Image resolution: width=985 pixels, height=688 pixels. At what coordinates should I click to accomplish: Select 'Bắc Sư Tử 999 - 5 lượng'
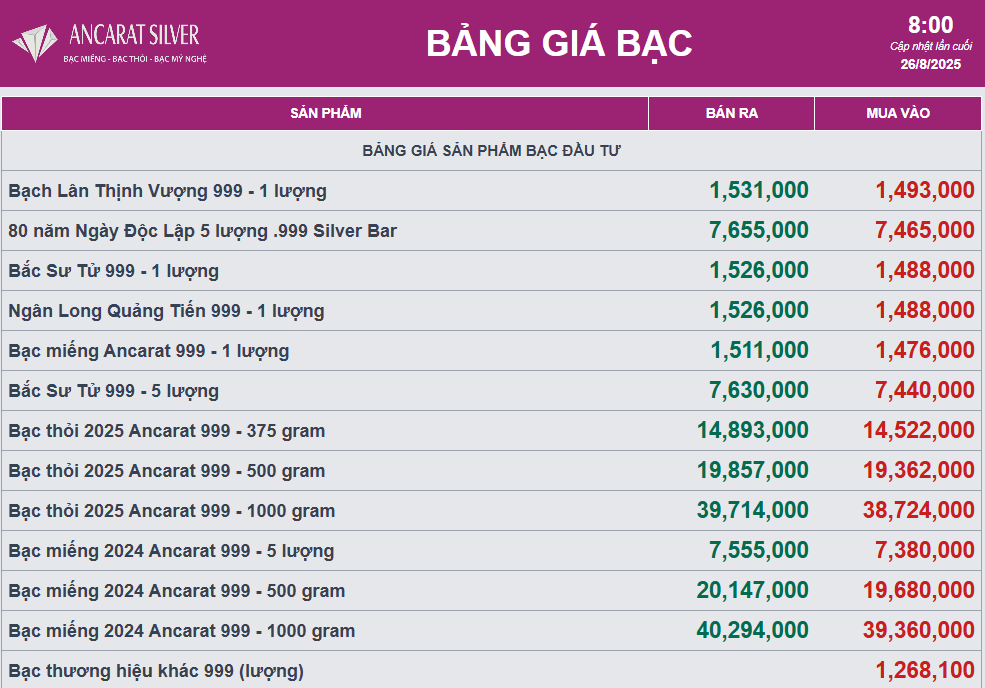click(113, 390)
